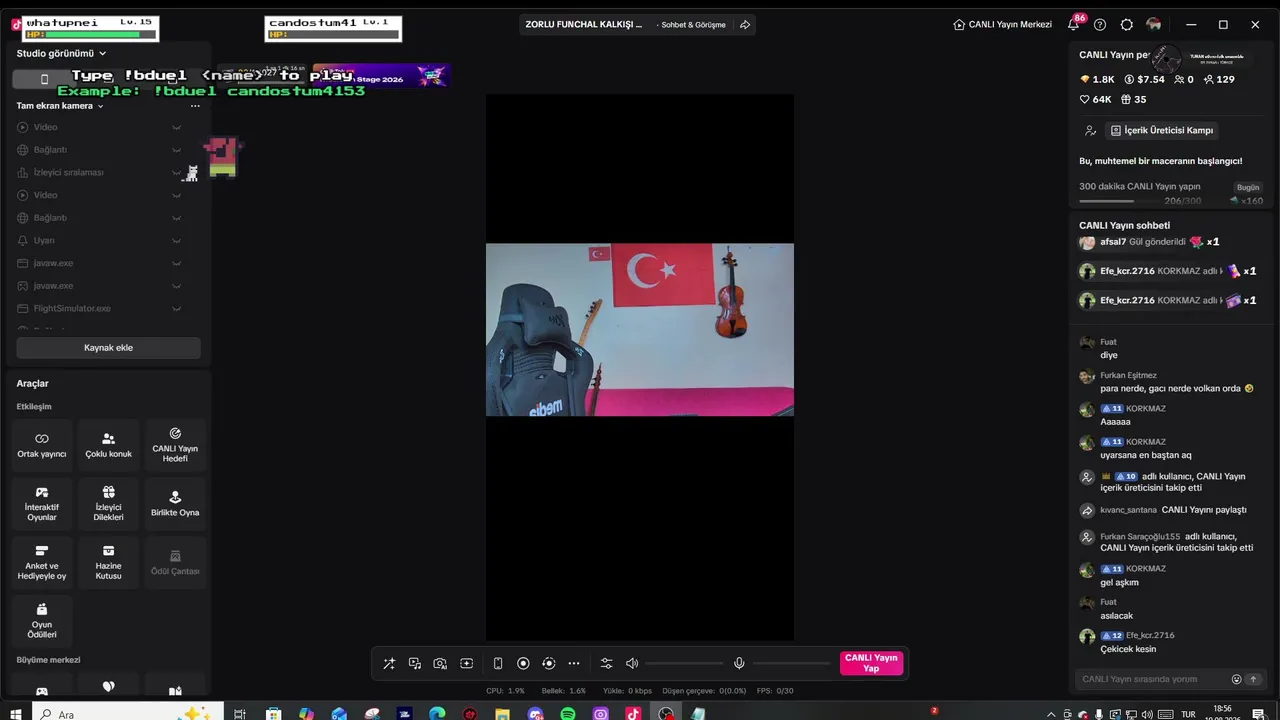Image resolution: width=1280 pixels, height=720 pixels.
Task: Open Birlikte Oyna tool
Action: click(175, 504)
